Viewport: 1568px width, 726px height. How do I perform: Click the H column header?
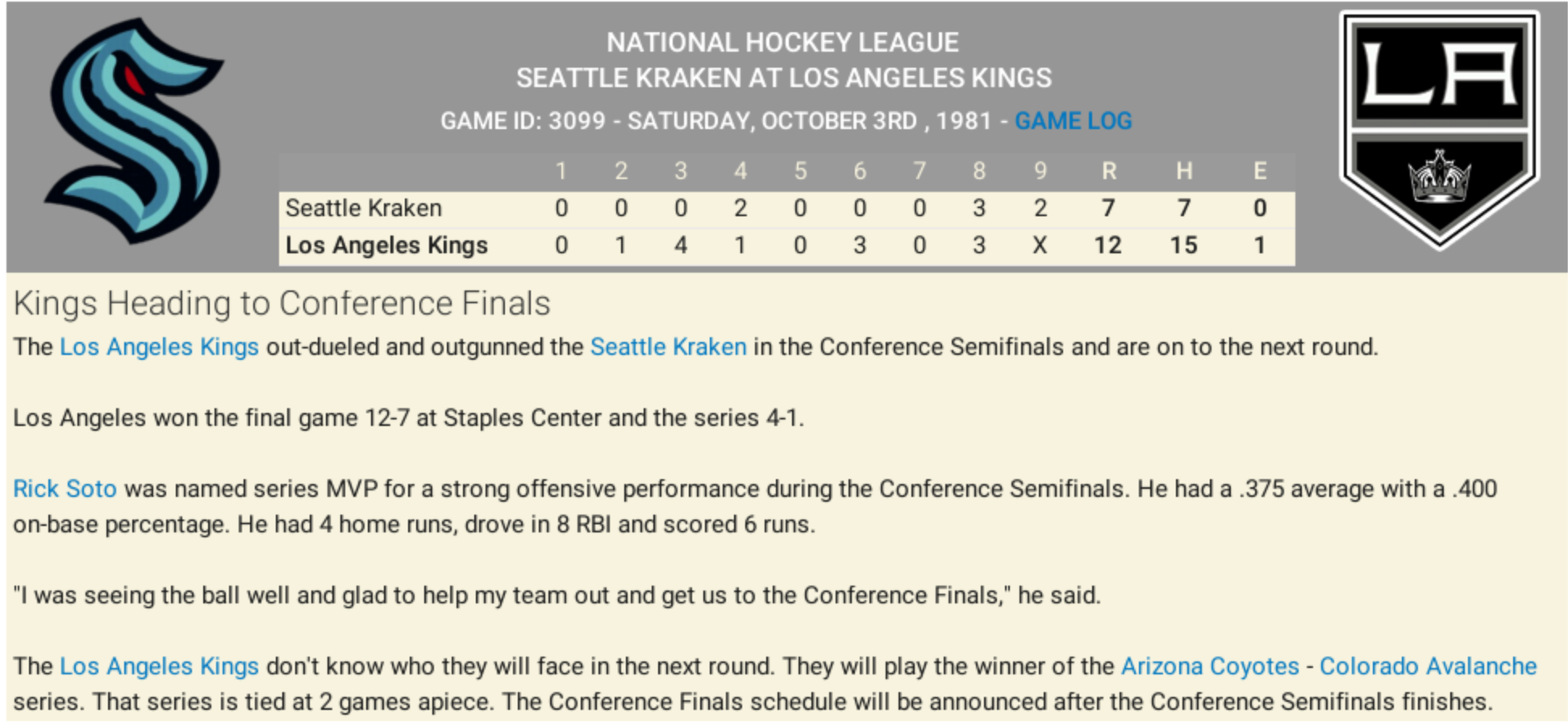[1183, 171]
